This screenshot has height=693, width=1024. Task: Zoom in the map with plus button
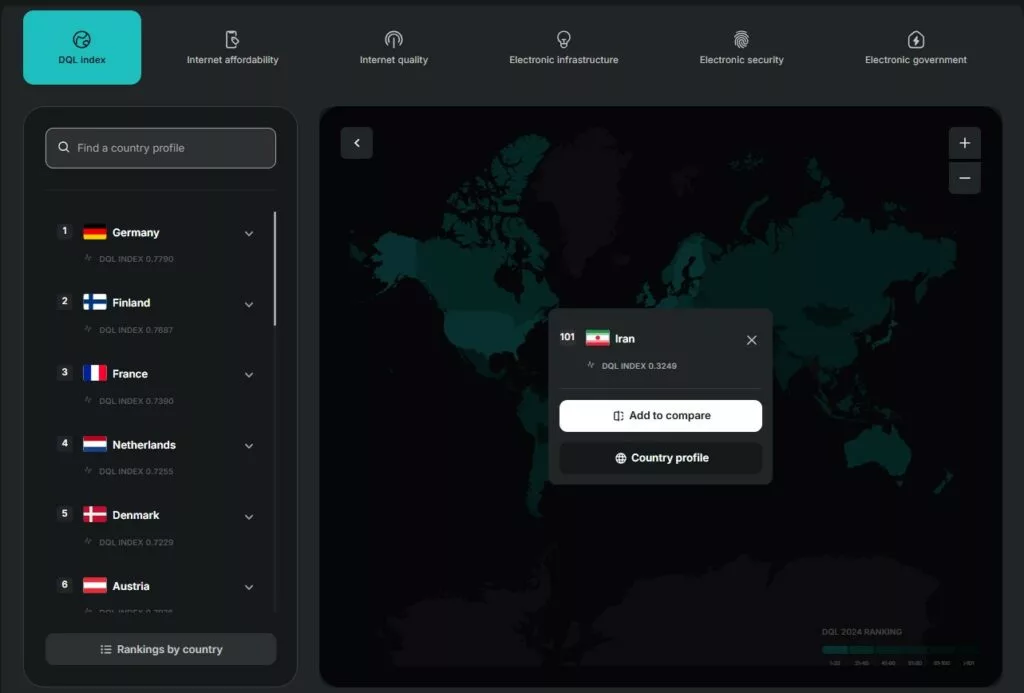[964, 143]
